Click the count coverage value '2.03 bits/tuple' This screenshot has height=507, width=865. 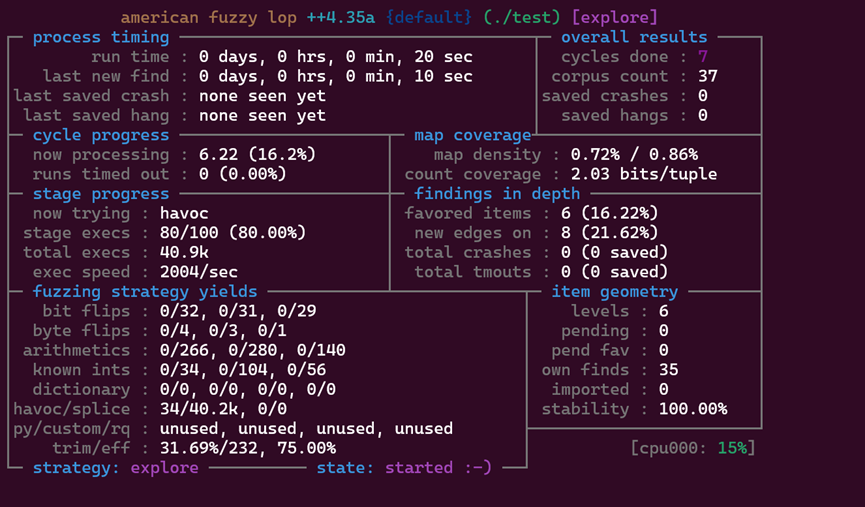point(644,174)
